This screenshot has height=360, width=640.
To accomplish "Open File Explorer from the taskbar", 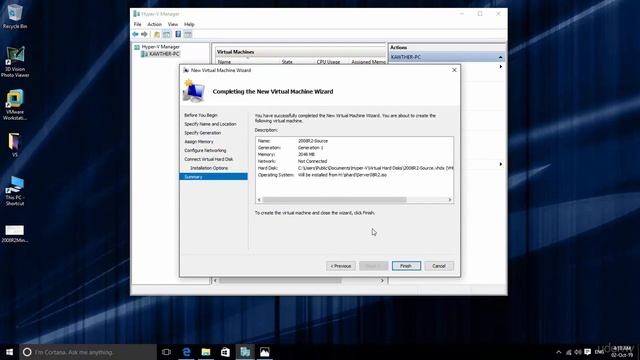I will coord(206,352).
